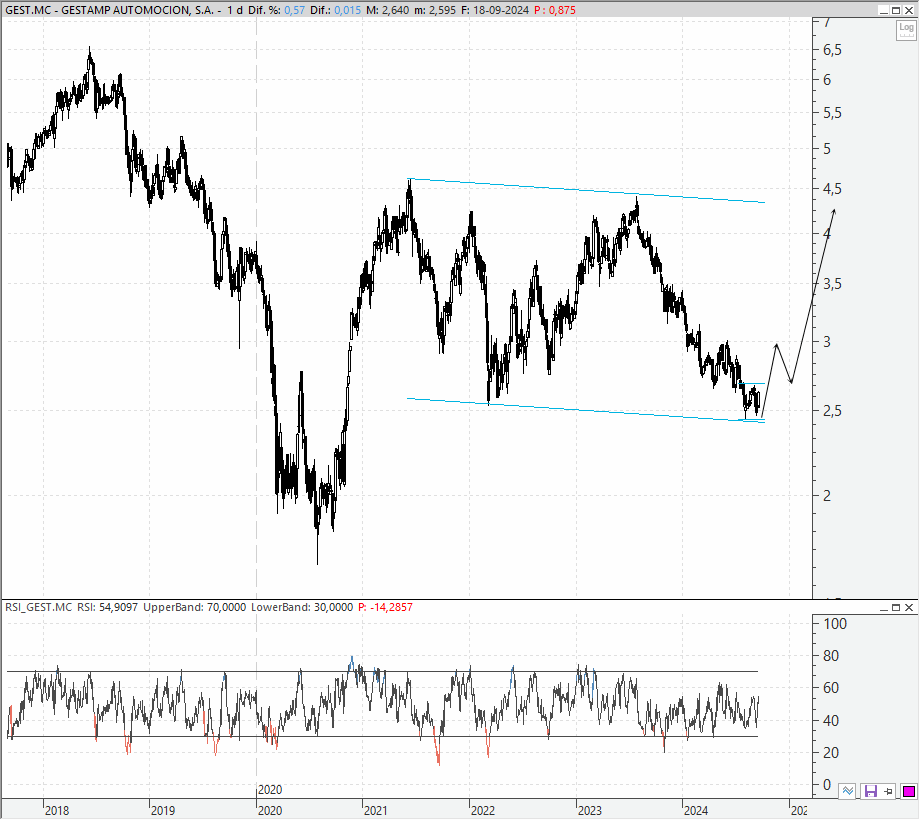Click the 'LowerBand: 30,0000' label
Screen dimensions: 920x820
[302, 607]
